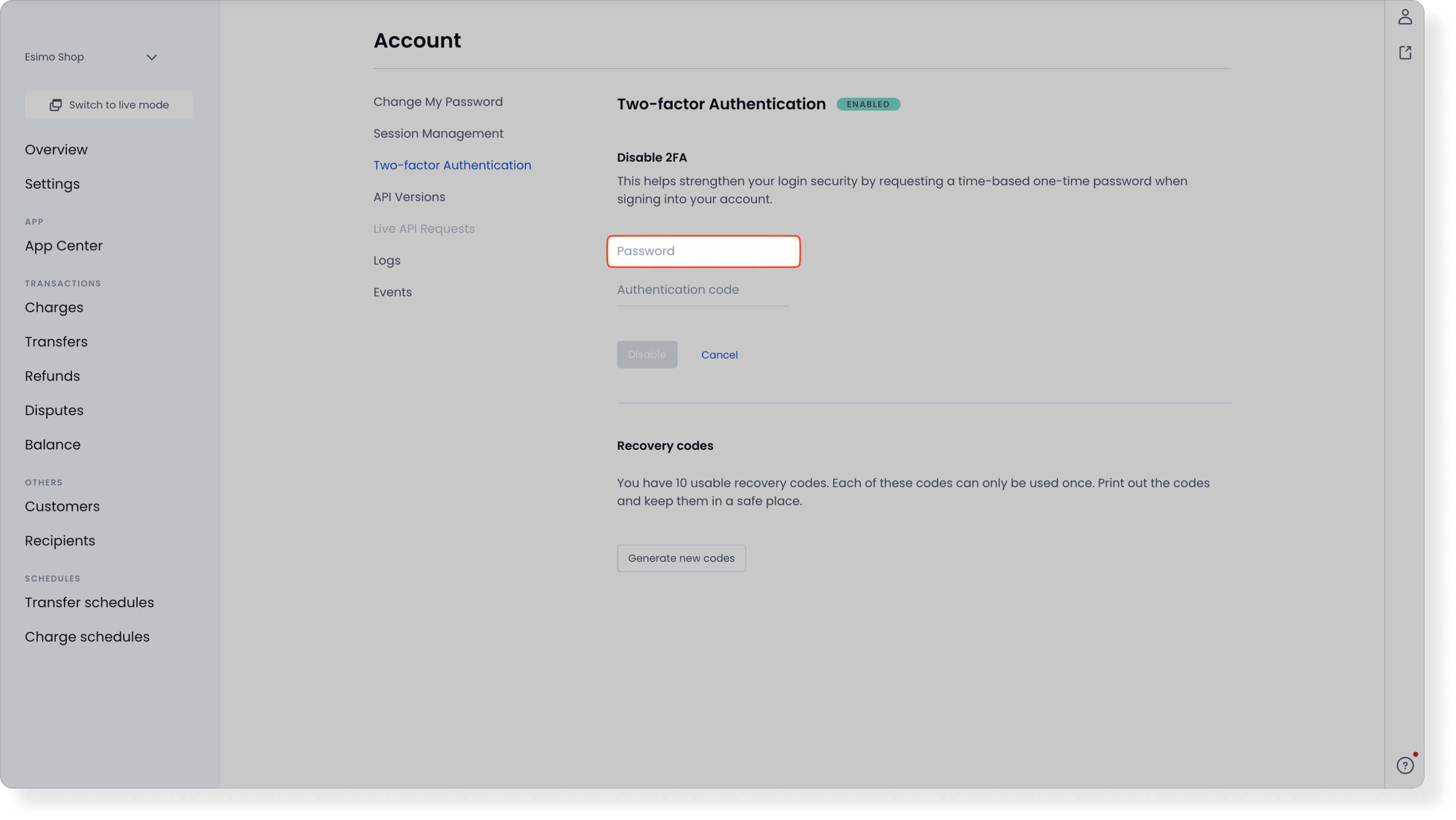The image size is (1456, 820).
Task: Open the Logs section
Action: (x=387, y=260)
